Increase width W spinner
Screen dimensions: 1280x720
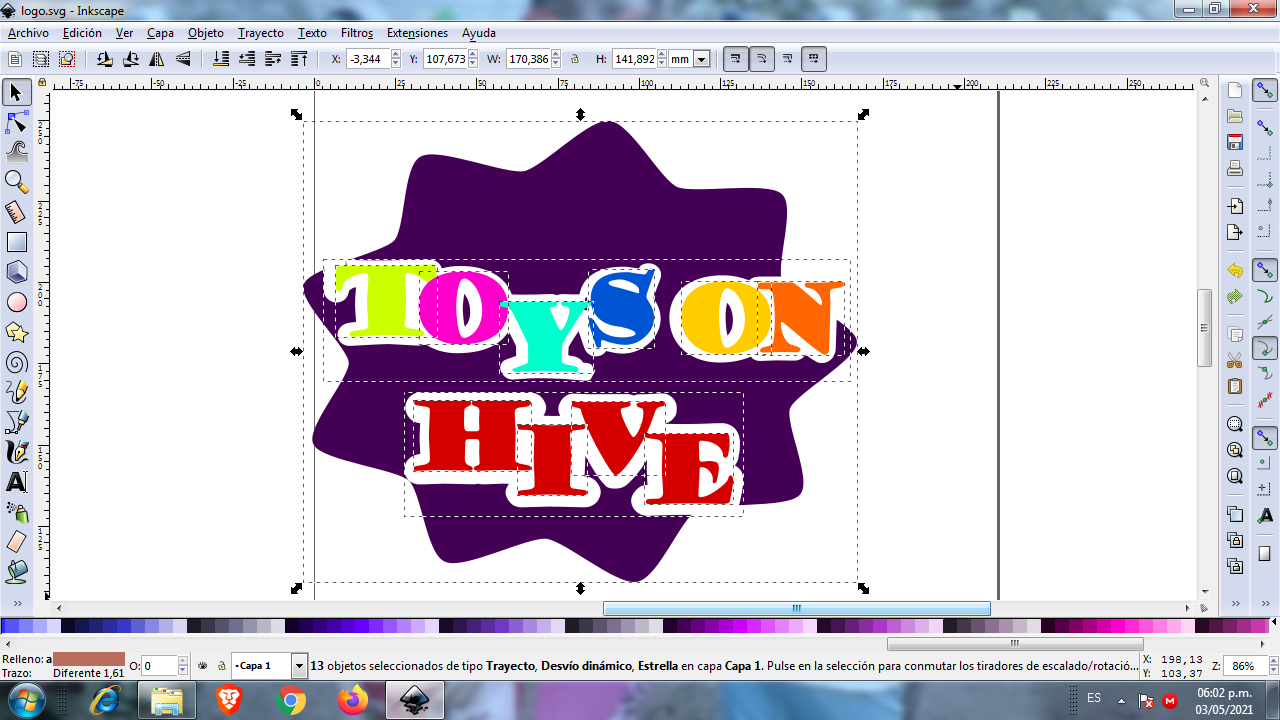(556, 55)
